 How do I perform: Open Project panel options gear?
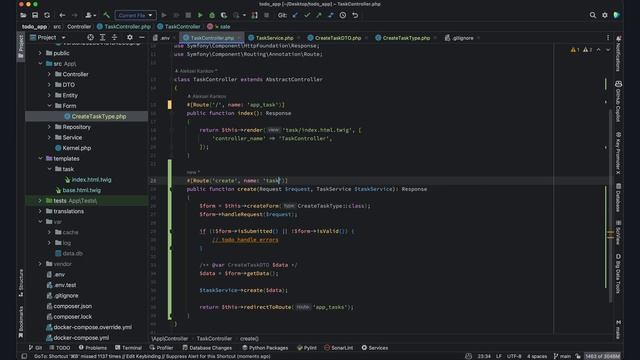(x=130, y=38)
